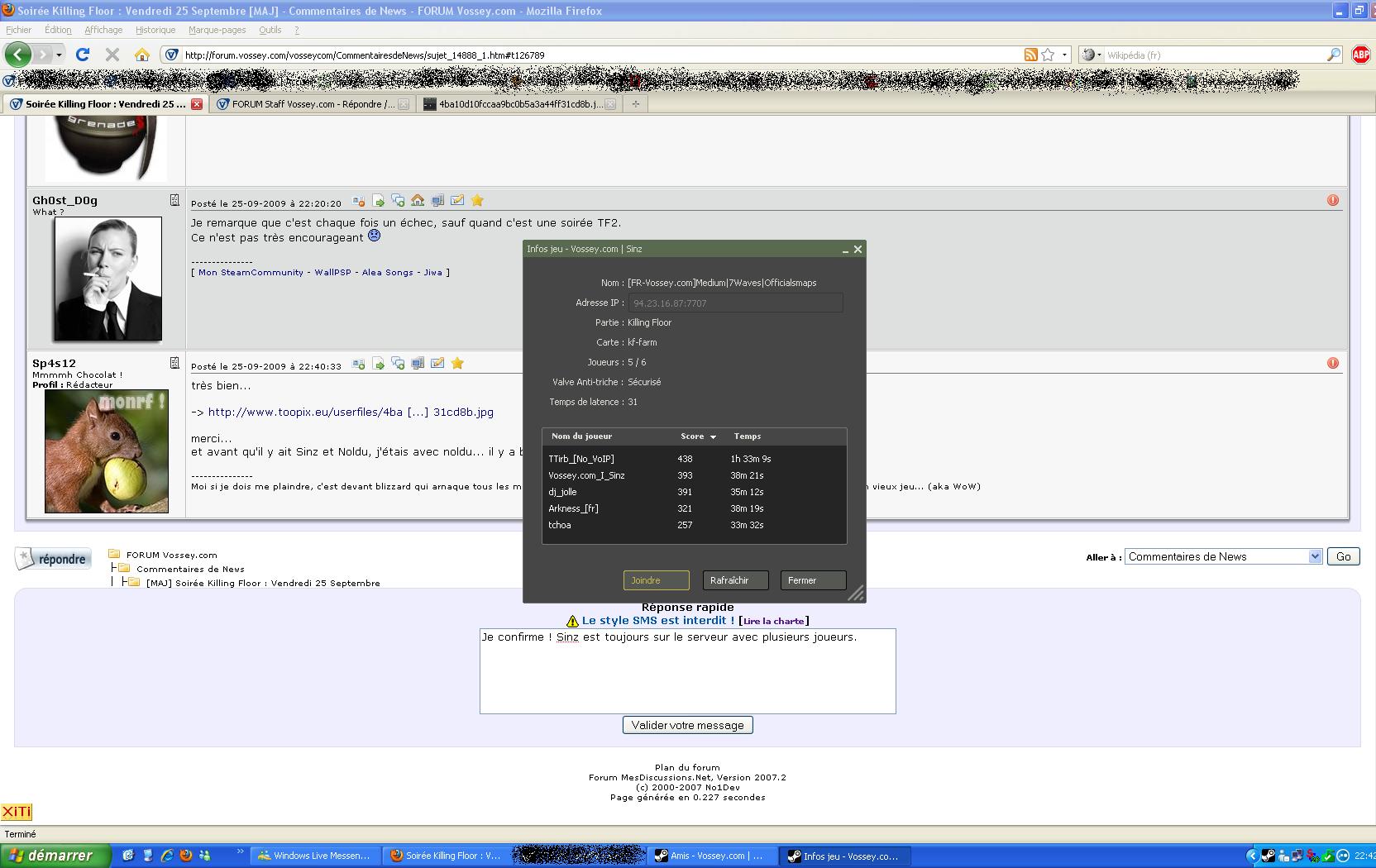The width and height of the screenshot is (1376, 868).
Task: Click the Valider votre message button
Action: [x=688, y=725]
